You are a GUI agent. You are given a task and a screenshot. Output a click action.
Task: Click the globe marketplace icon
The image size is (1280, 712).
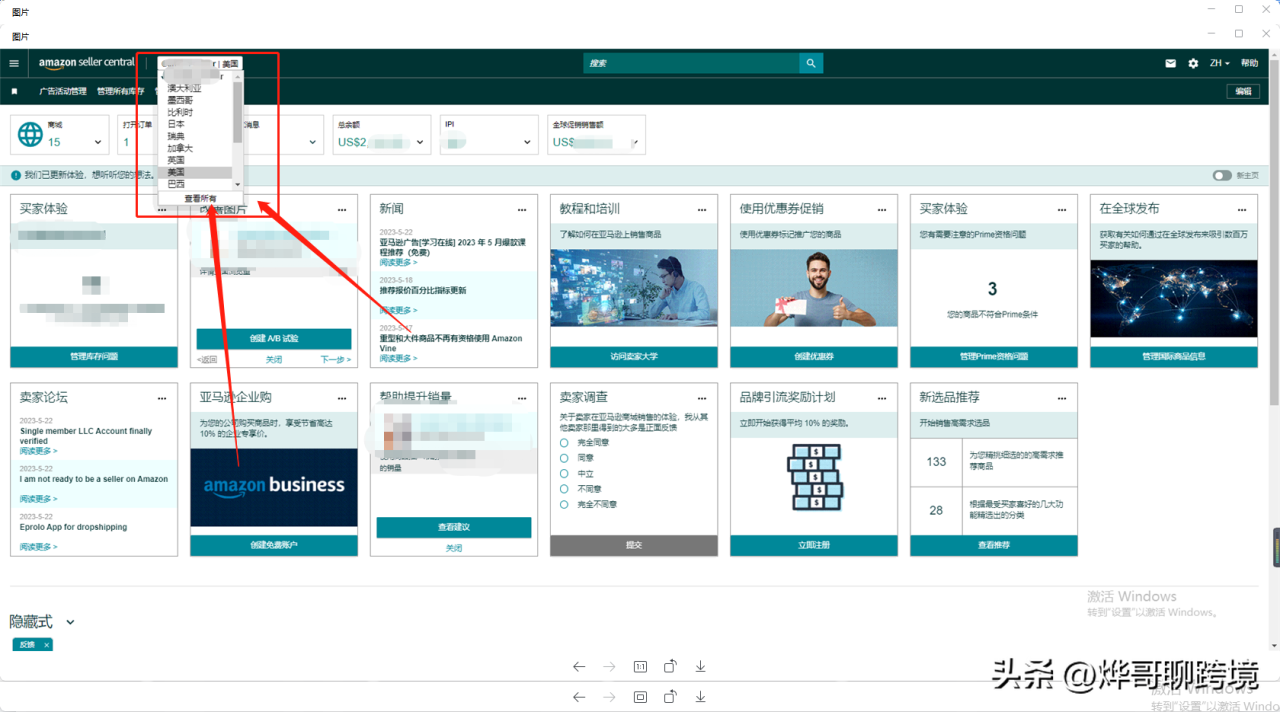click(31, 135)
